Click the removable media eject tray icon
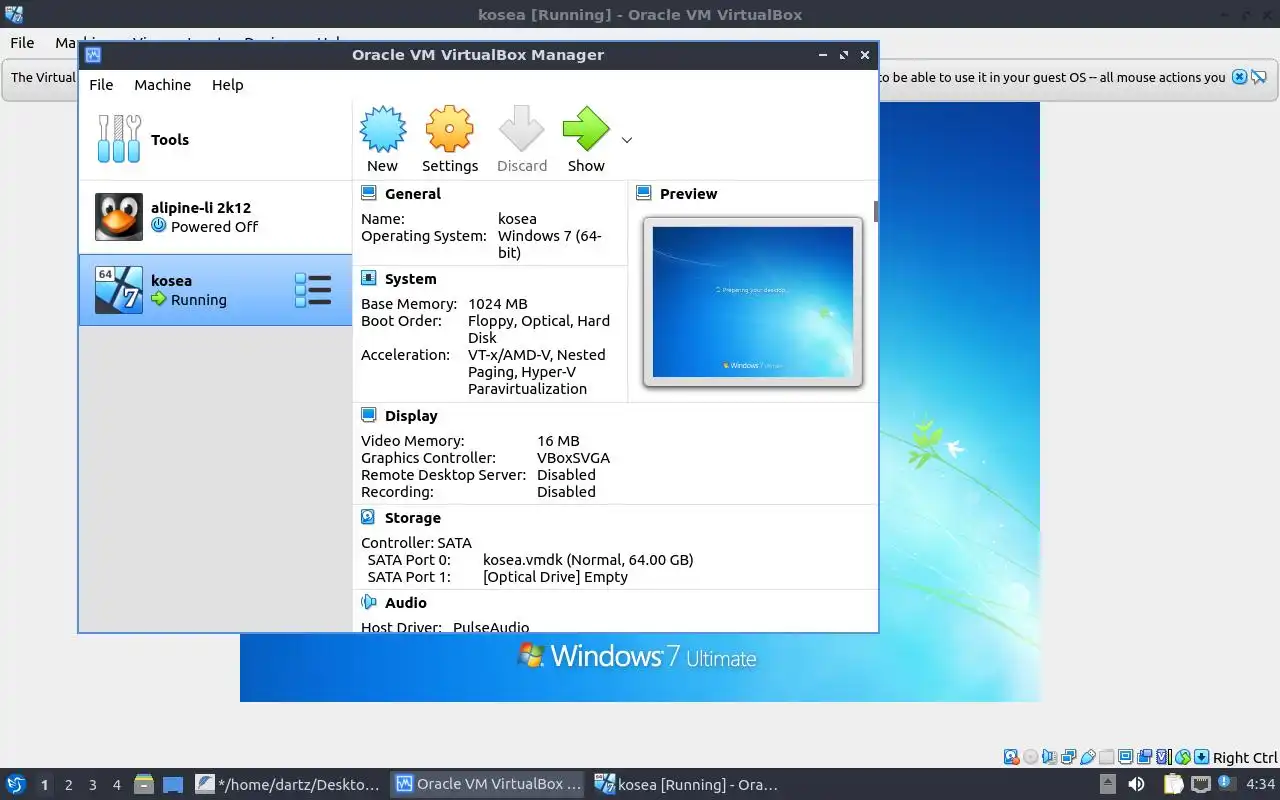Screen dimensions: 1280x800 (x=1108, y=784)
